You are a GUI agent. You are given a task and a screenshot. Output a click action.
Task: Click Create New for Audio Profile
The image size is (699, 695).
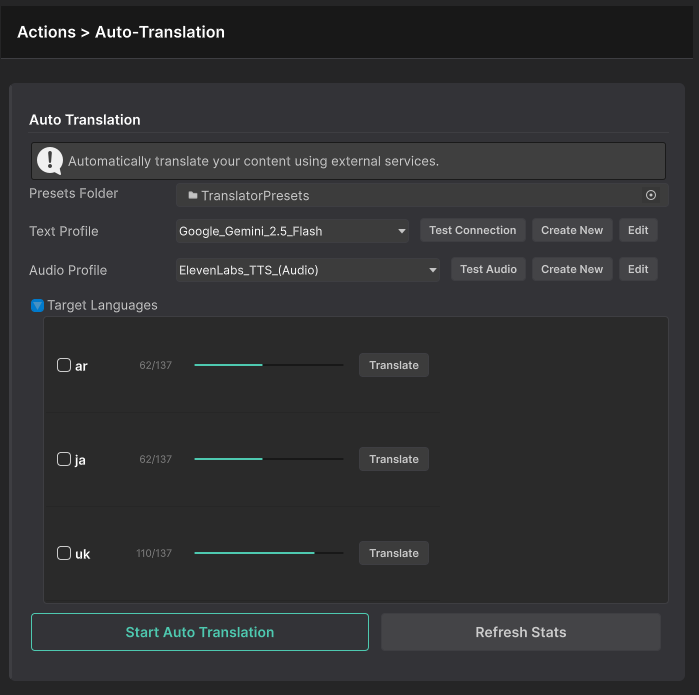coord(572,269)
